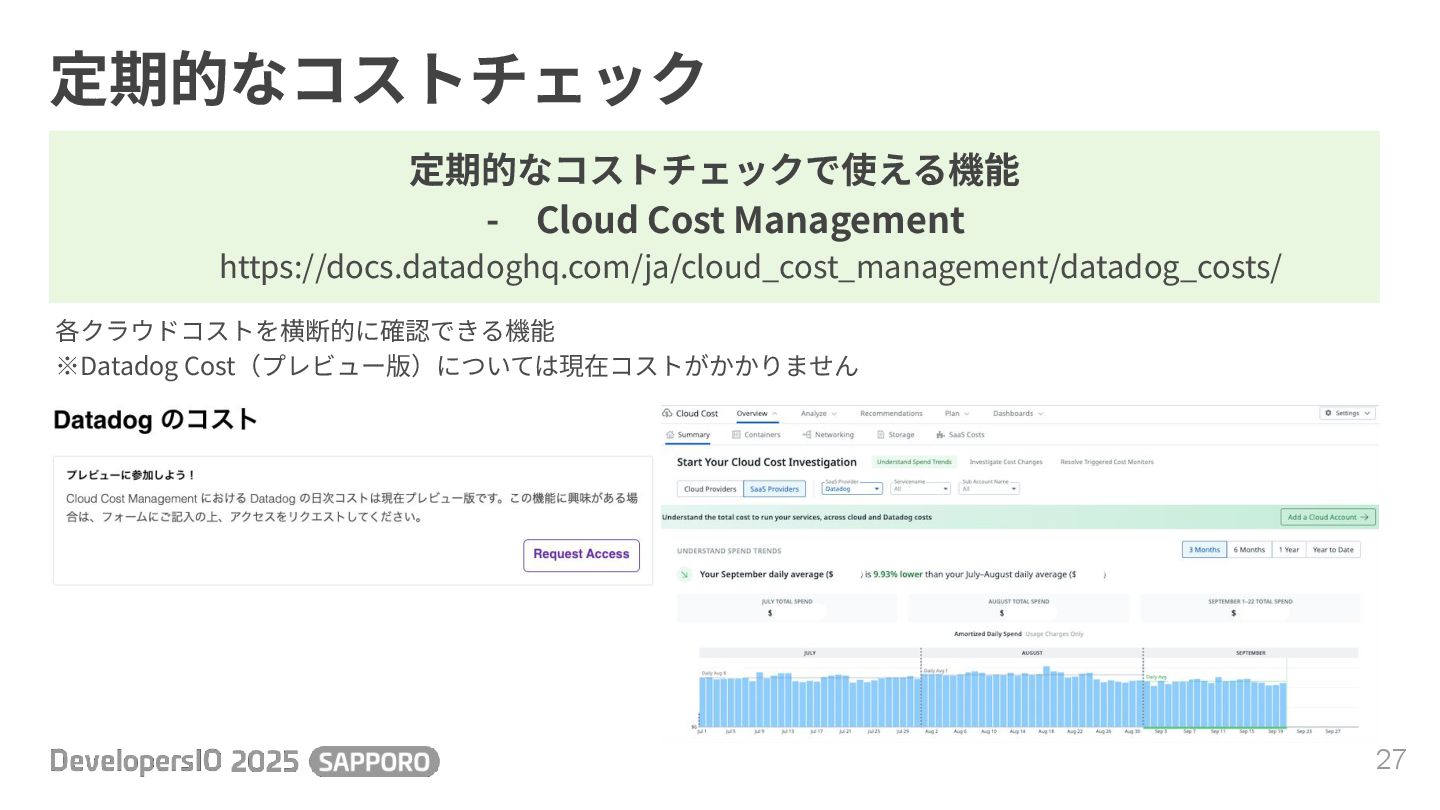The image size is (1440, 810).
Task: Click the Networking tab icon
Action: pos(806,435)
